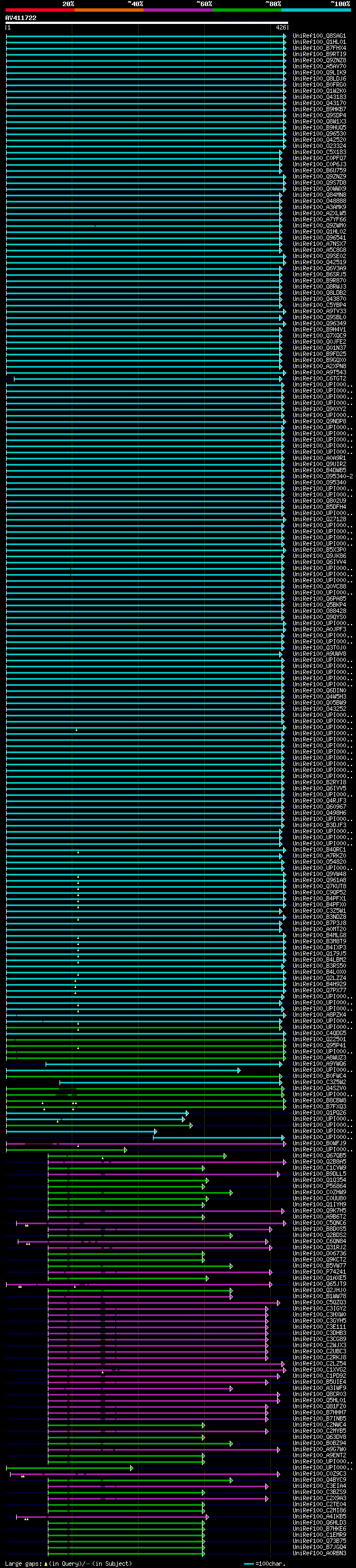Click label UniRef100_C3E111
Screen dimensions: 356x1568
(319, 1327)
